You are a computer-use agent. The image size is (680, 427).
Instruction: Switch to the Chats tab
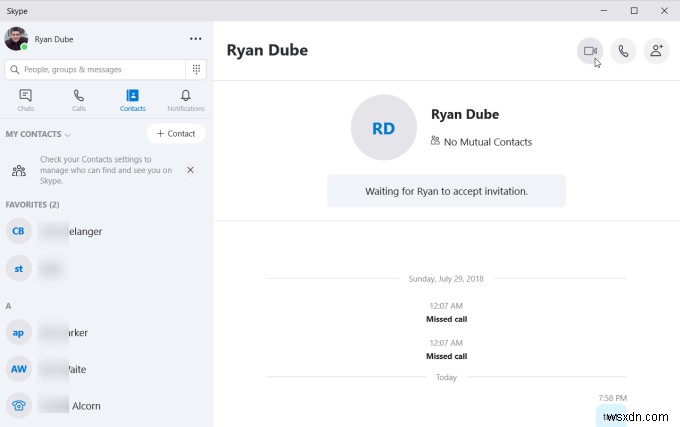pyautogui.click(x=26, y=100)
